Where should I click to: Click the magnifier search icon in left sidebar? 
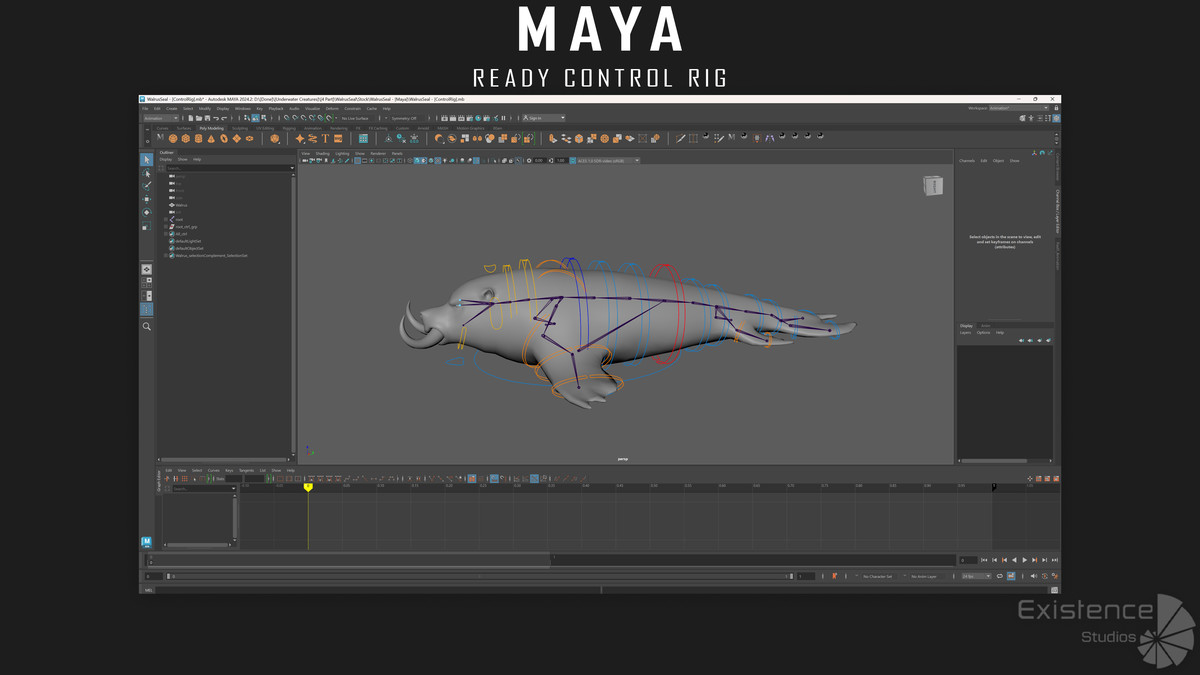pyautogui.click(x=146, y=326)
